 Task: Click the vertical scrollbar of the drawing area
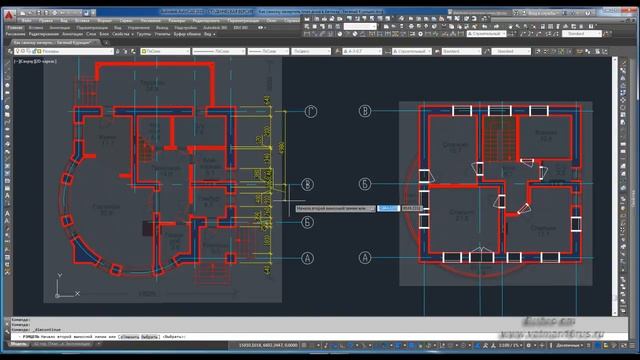[x=615, y=186]
